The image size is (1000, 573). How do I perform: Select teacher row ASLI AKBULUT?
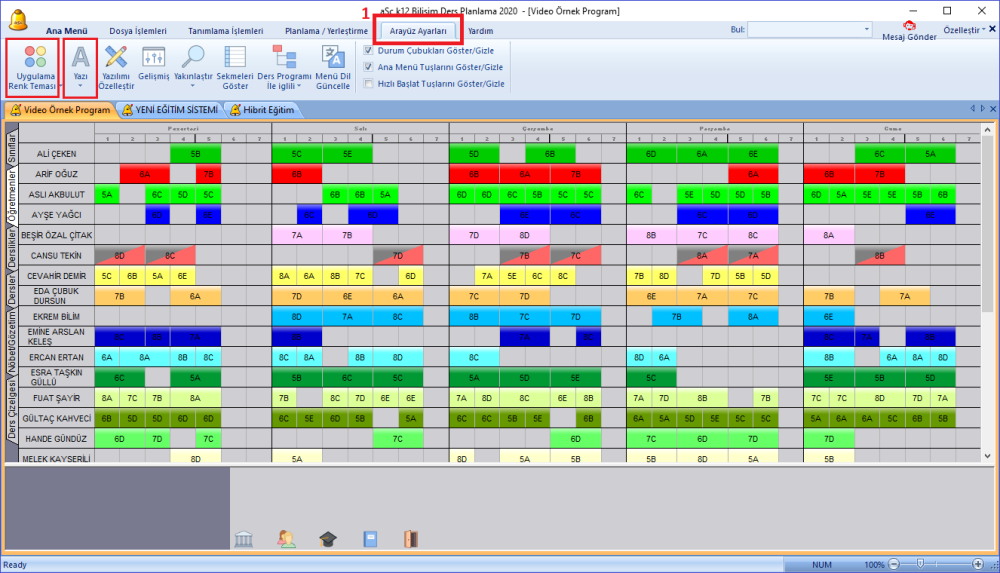(56, 195)
